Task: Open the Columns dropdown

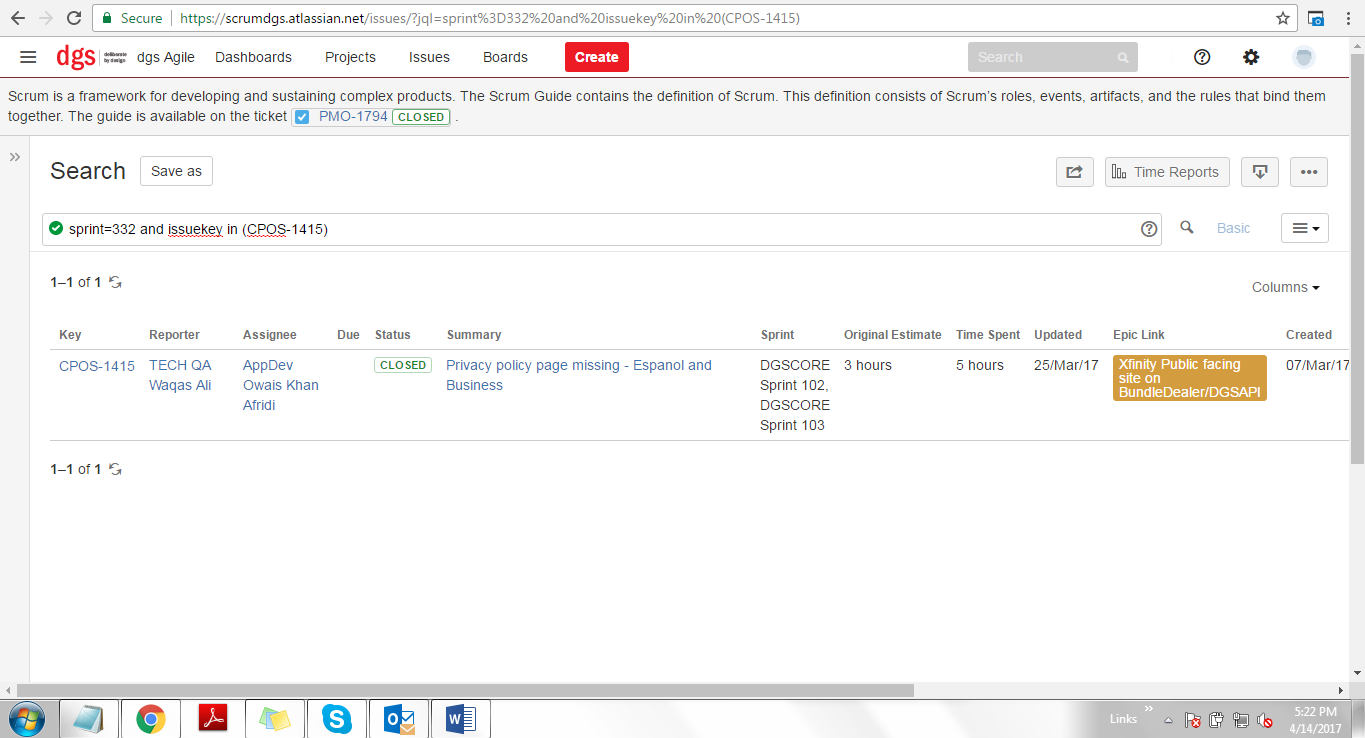Action: point(1286,287)
